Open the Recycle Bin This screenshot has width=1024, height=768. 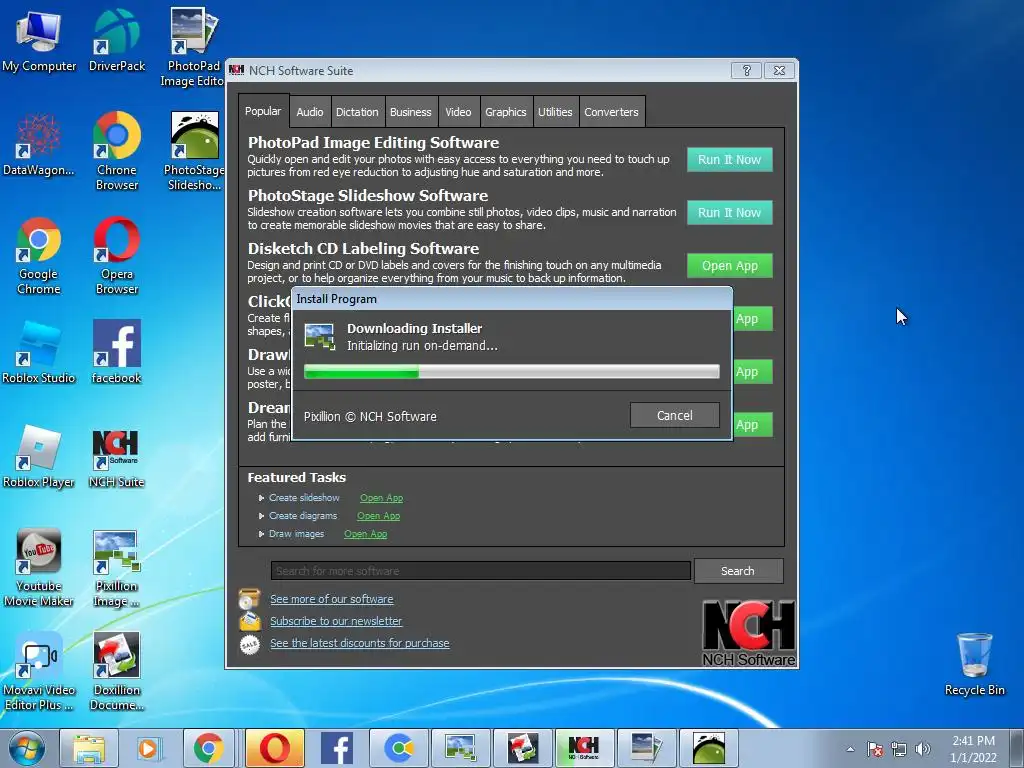tap(974, 665)
